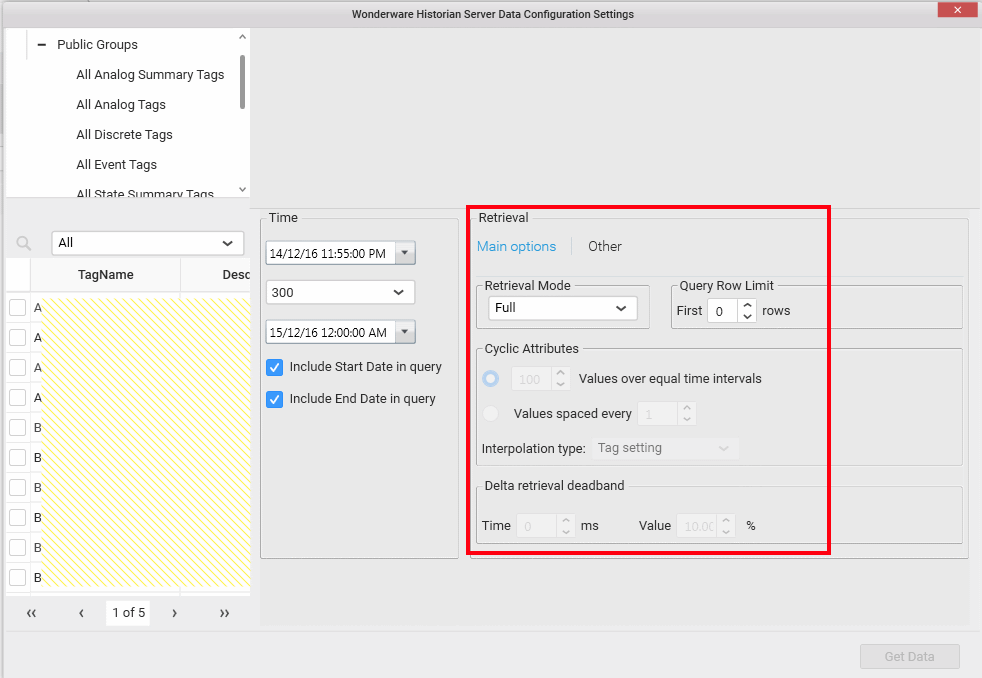Go to the first page of tags
Screen dimensions: 982x678
[31, 613]
